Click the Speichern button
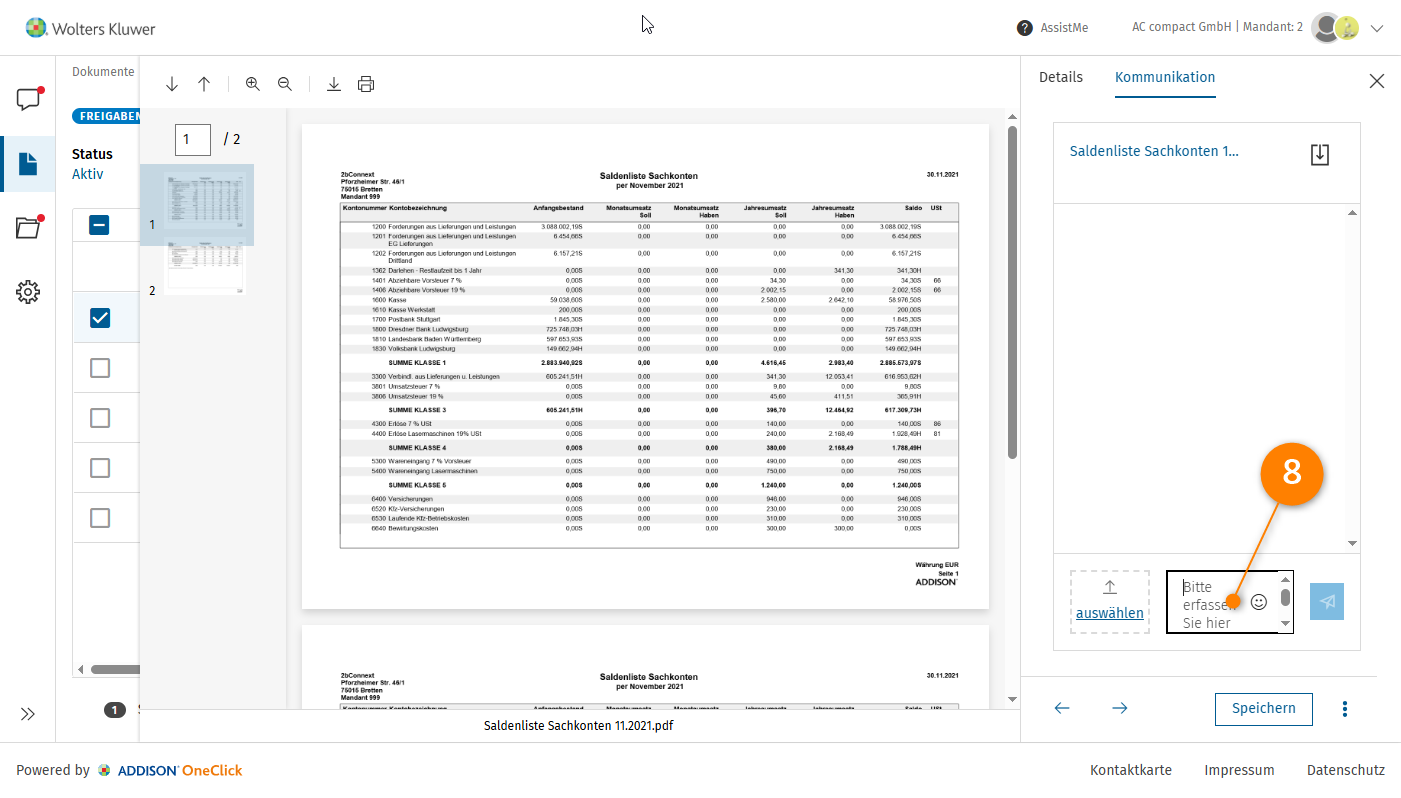 tap(1264, 708)
